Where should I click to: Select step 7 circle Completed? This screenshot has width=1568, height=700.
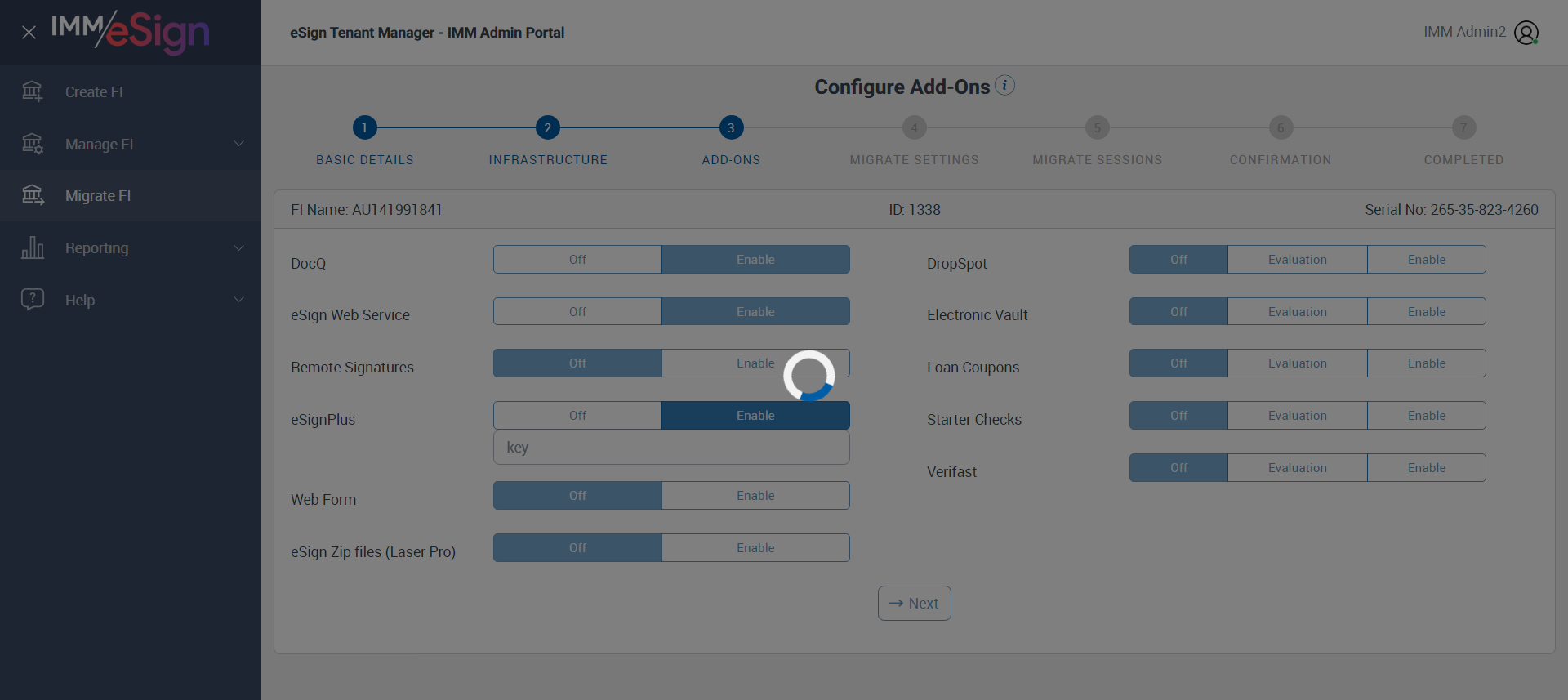click(1463, 127)
